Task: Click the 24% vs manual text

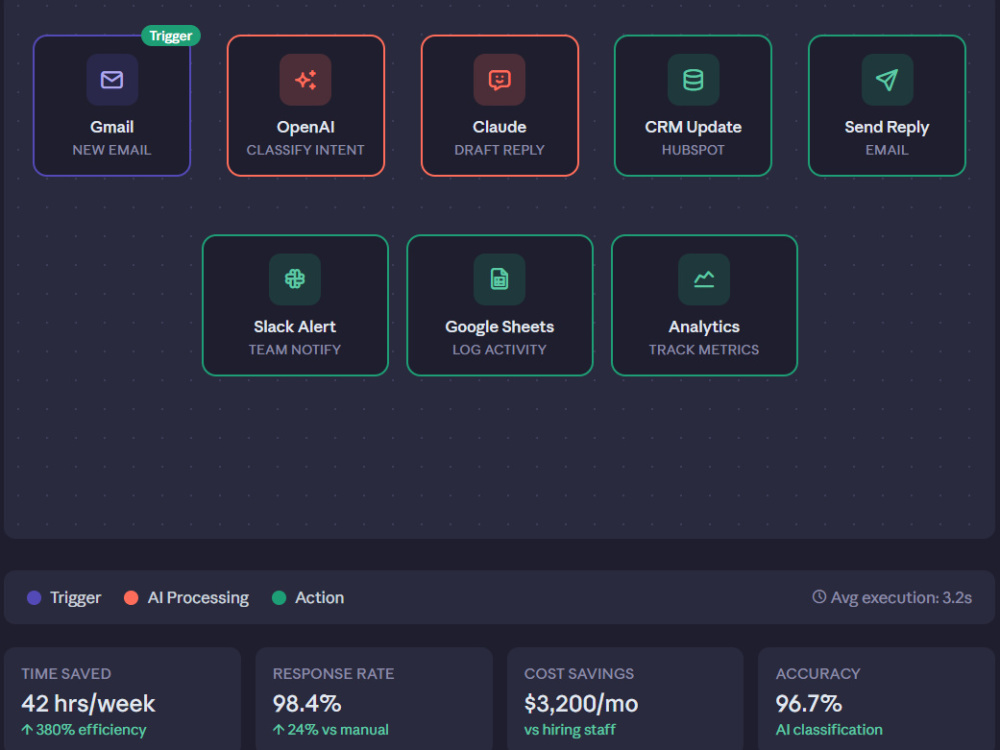Action: [338, 730]
